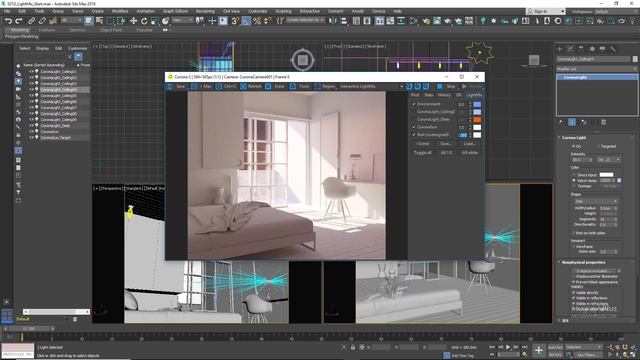Image resolution: width=640 pixels, height=360 pixels.
Task: Toggle the 3D Snaps tool
Action: (x=235, y=21)
